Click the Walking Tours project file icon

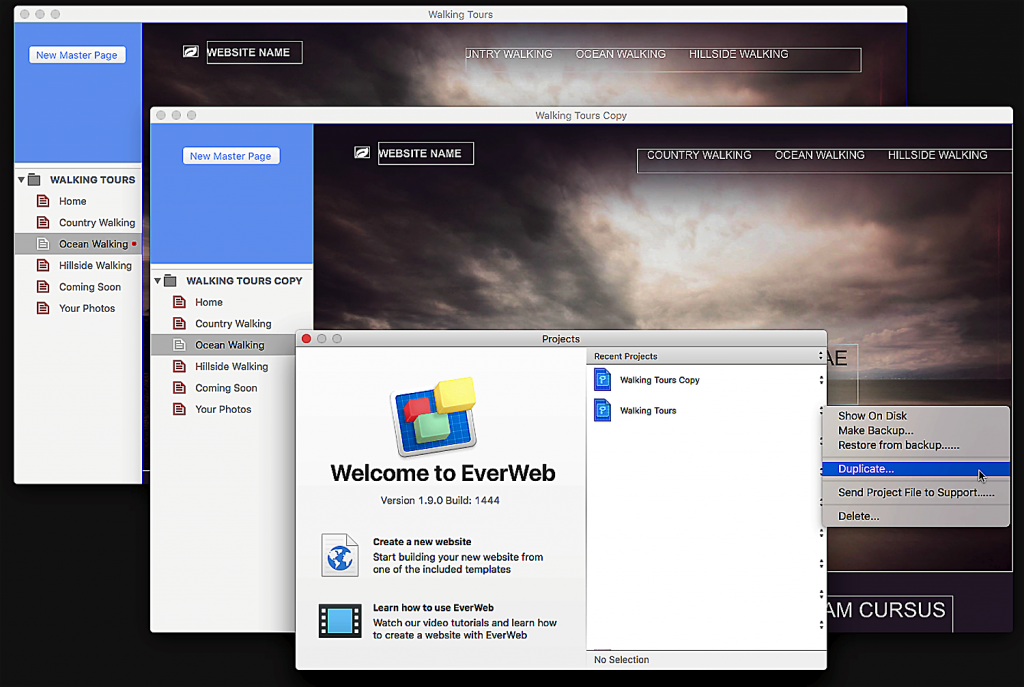[x=603, y=410]
